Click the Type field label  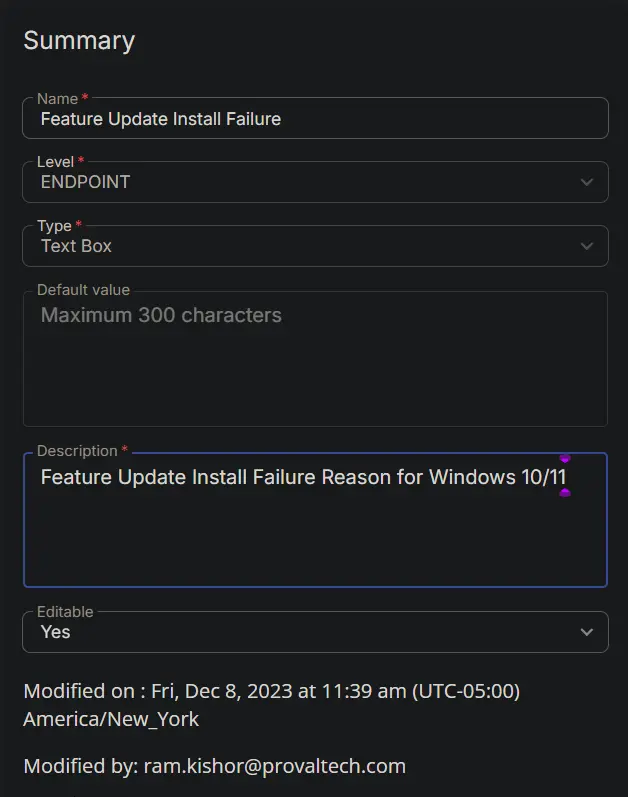click(54, 226)
